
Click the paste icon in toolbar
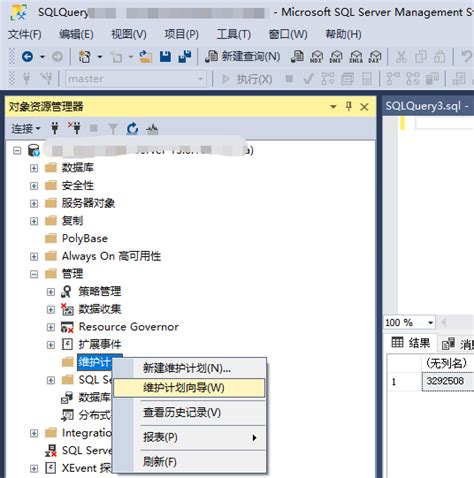pos(440,57)
